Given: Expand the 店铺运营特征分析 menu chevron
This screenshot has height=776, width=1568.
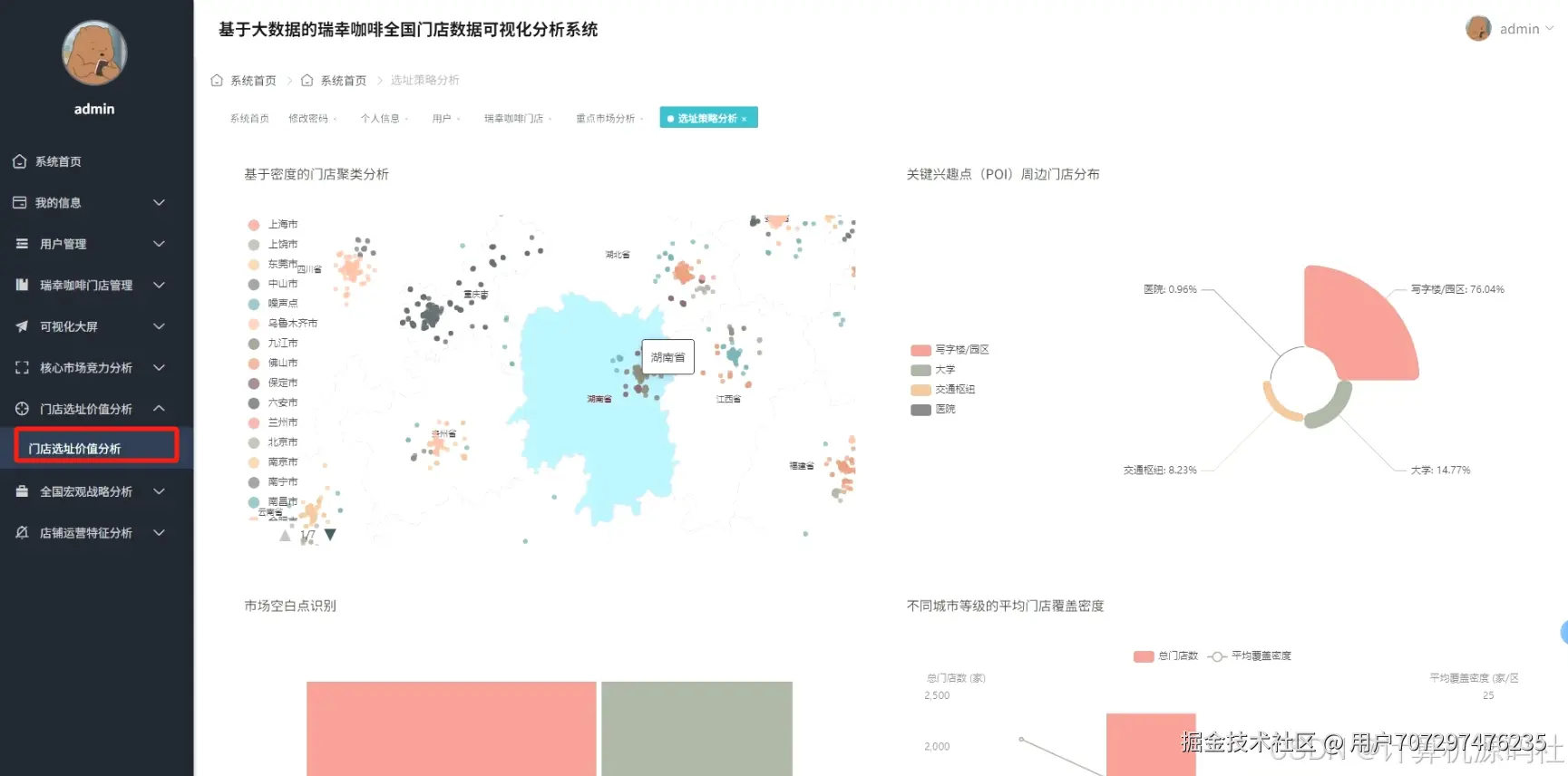Looking at the screenshot, I should (x=159, y=533).
